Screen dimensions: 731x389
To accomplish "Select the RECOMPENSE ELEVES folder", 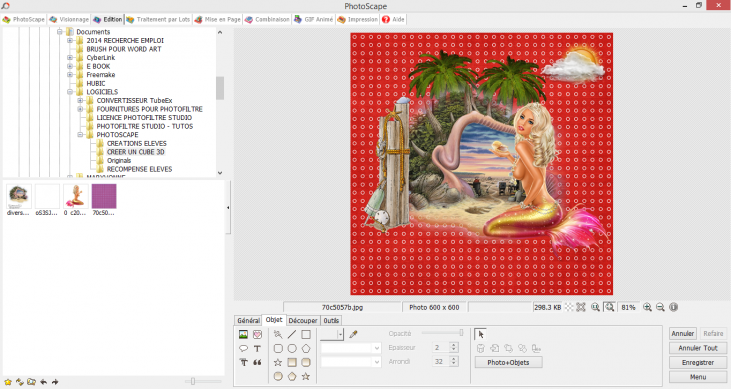I will click(x=139, y=169).
